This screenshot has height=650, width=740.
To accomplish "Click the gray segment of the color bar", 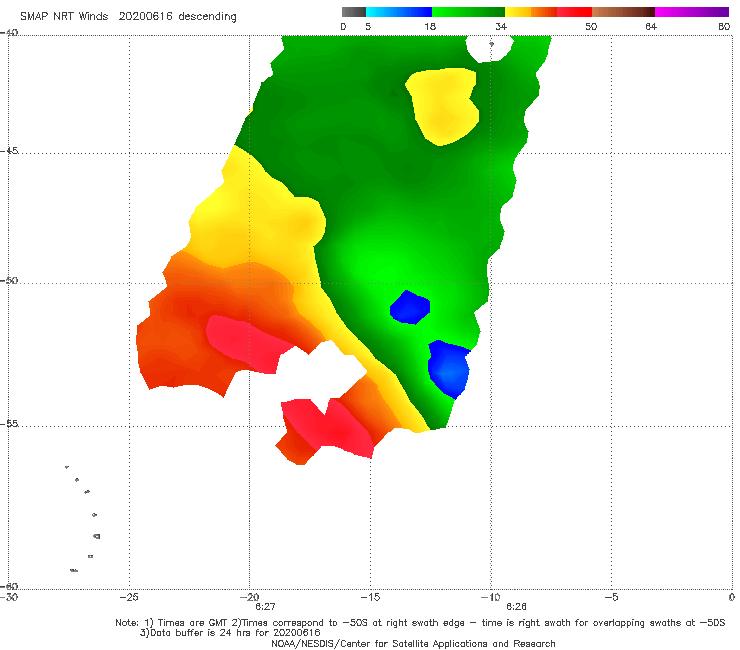I will click(354, 12).
